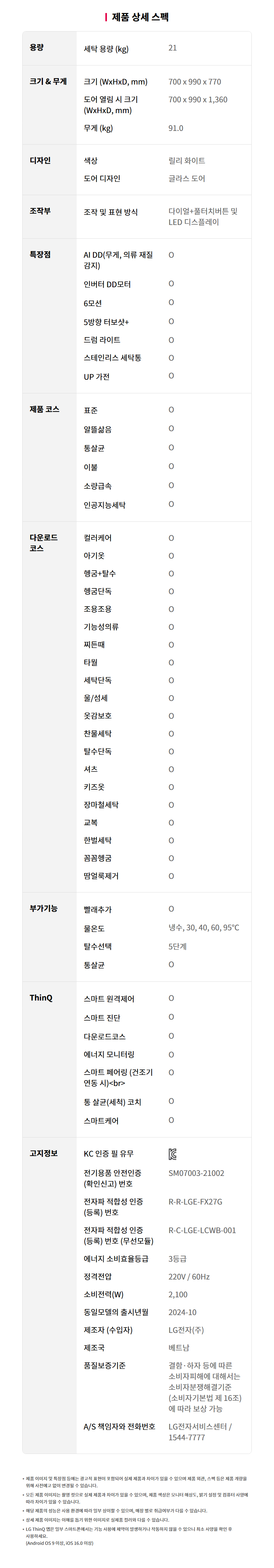Click the 제품 코스 section header

(x=45, y=410)
